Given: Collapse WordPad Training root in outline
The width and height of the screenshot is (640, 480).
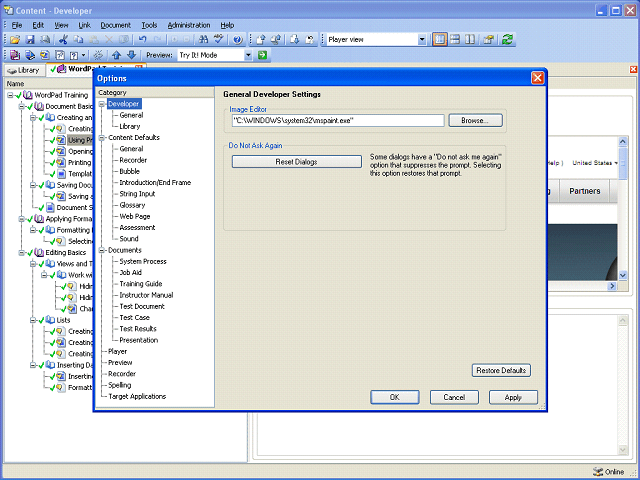Looking at the screenshot, I should 10,95.
